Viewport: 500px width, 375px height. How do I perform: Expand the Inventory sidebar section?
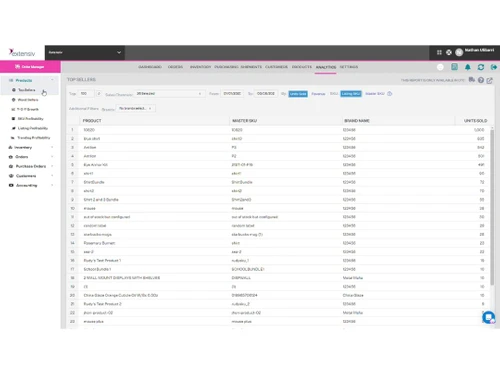[x=30, y=147]
